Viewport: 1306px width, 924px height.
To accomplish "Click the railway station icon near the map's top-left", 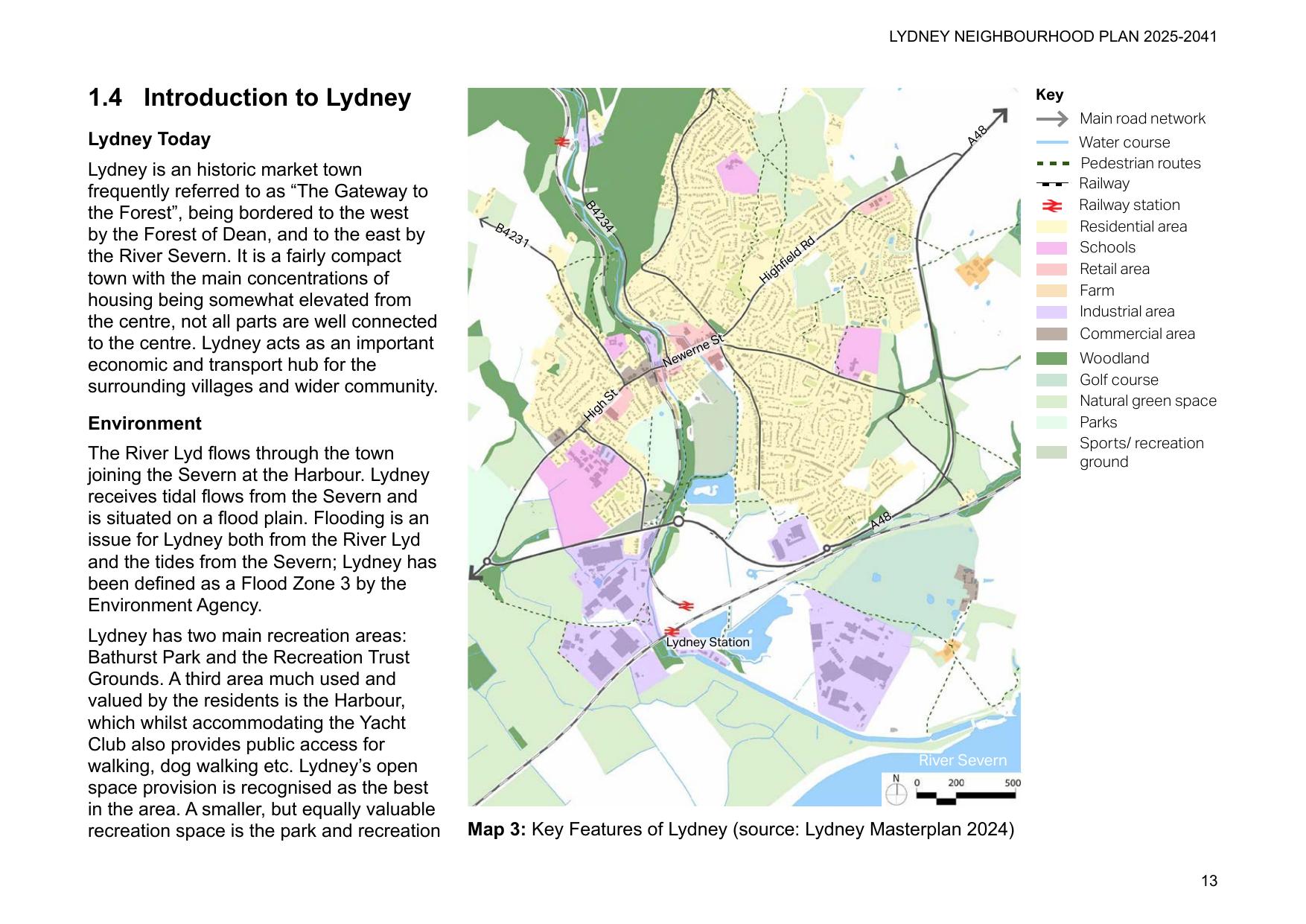I will pyautogui.click(x=562, y=141).
